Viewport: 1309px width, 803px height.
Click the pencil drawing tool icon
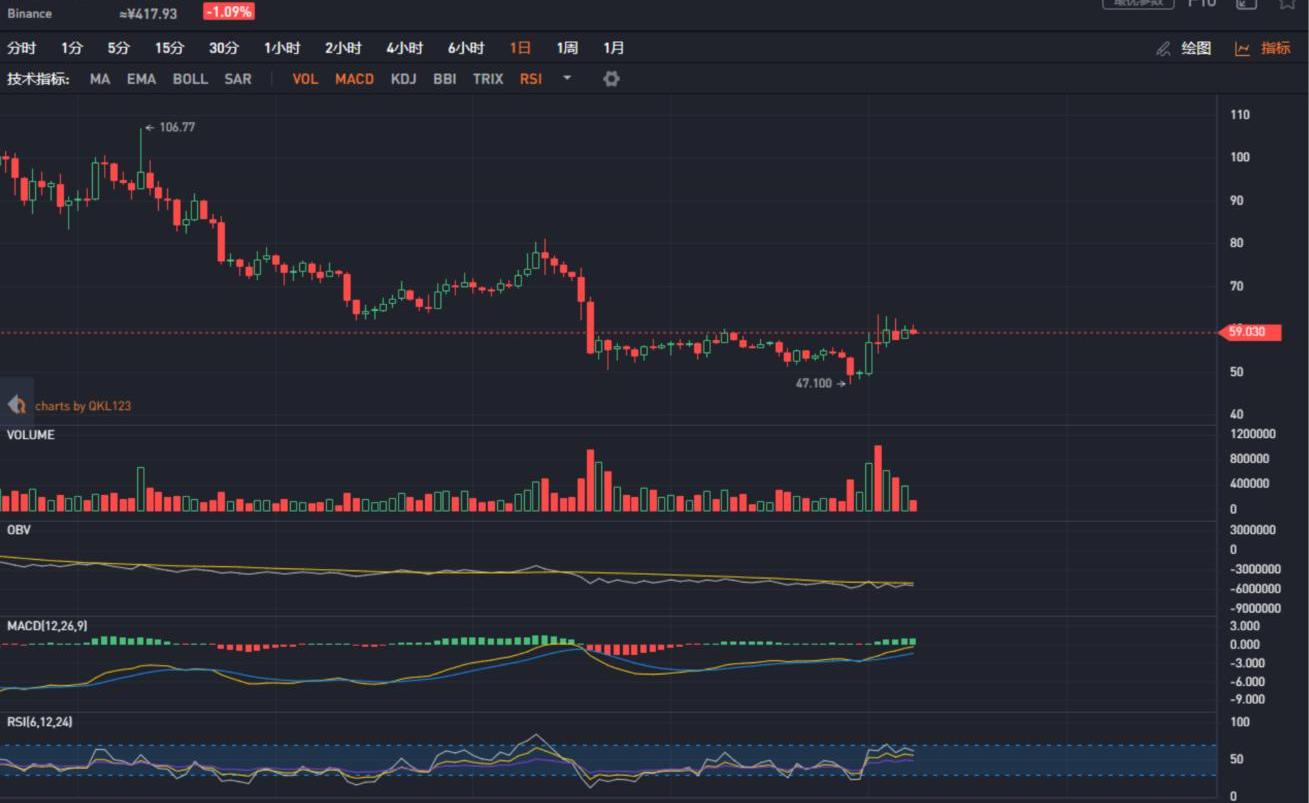click(x=1163, y=48)
